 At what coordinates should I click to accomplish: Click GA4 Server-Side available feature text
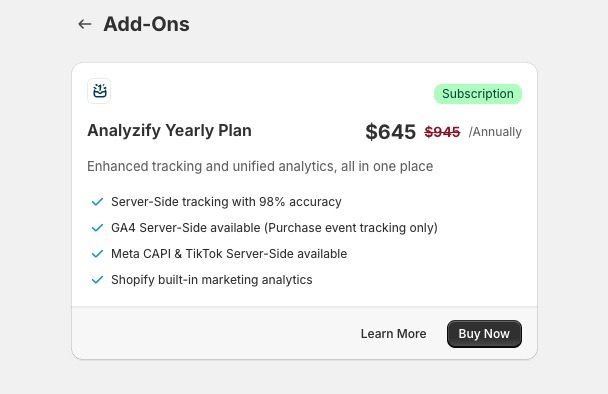274,228
